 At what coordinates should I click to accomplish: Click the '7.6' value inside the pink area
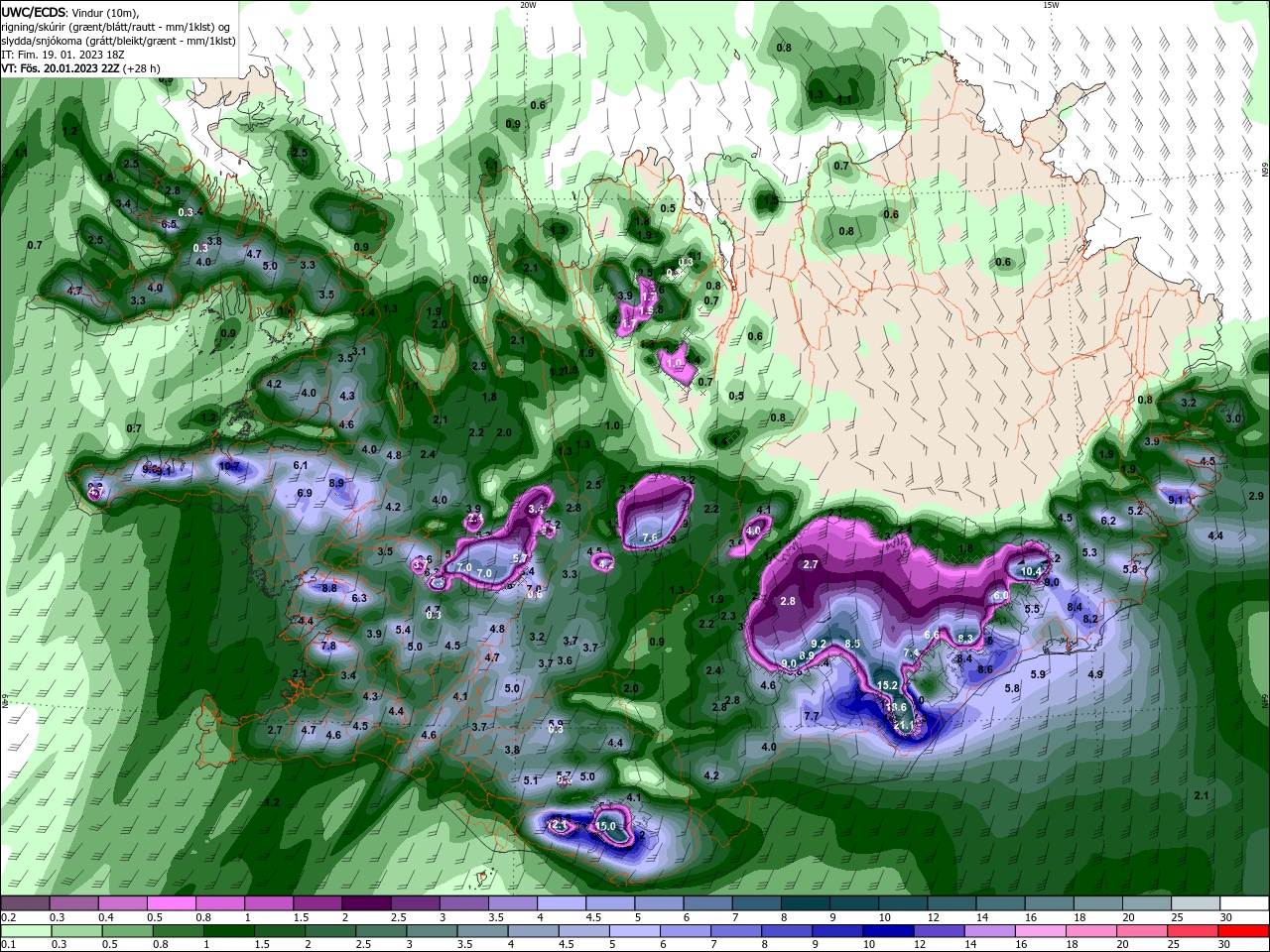point(650,537)
